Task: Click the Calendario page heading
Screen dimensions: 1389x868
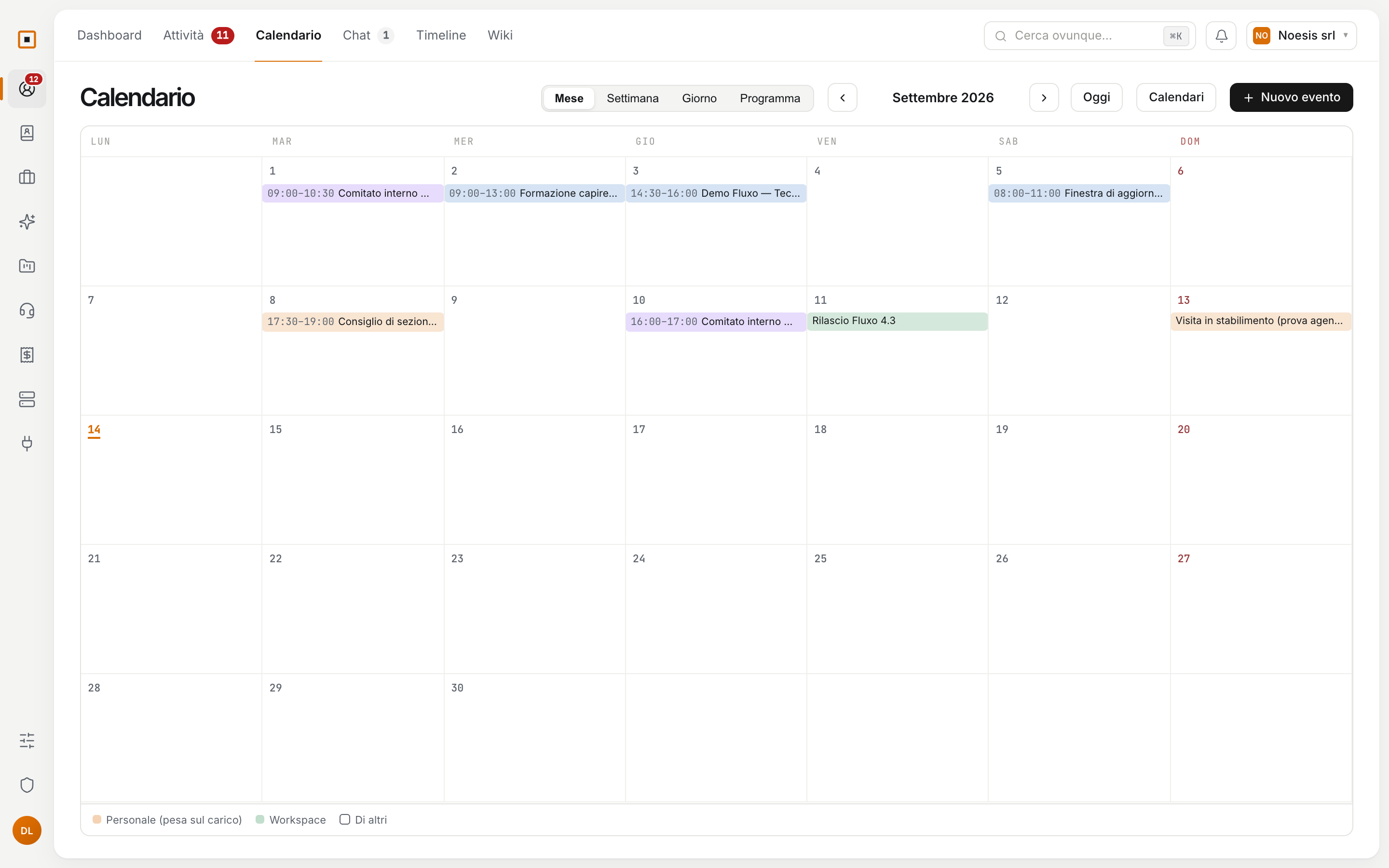Action: tap(137, 97)
